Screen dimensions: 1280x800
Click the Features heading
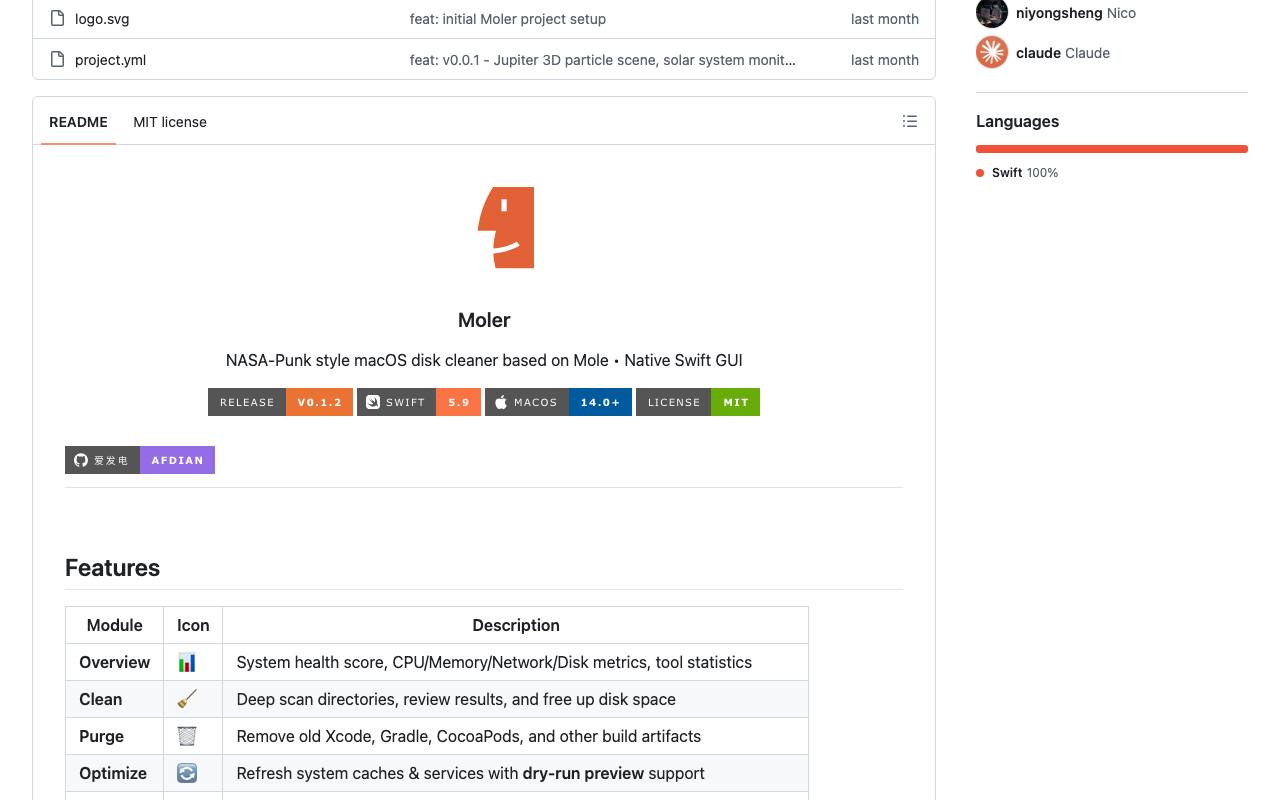point(112,568)
